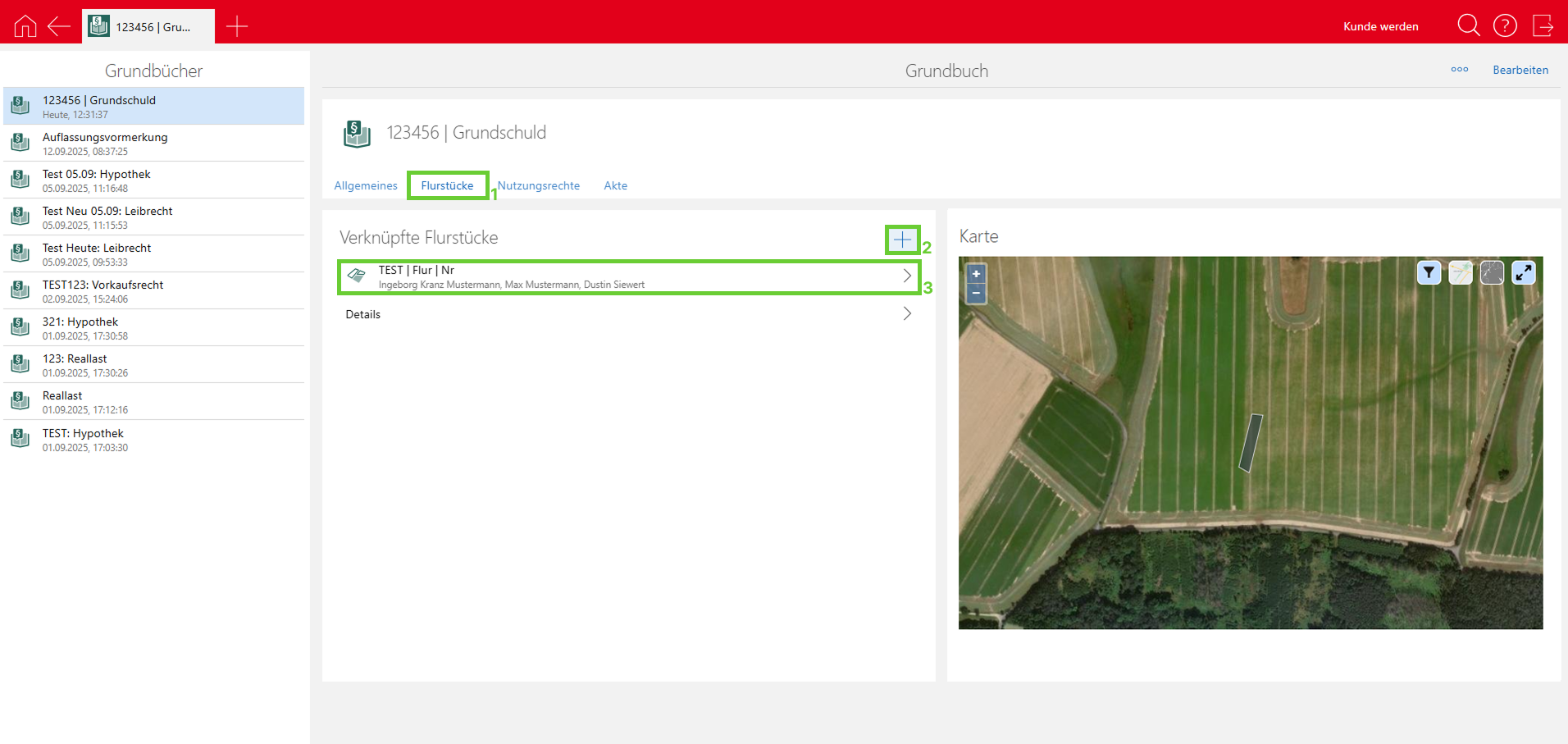This screenshot has height=744, width=1568.
Task: Switch map to grayscale base layer
Action: pyautogui.click(x=1492, y=273)
